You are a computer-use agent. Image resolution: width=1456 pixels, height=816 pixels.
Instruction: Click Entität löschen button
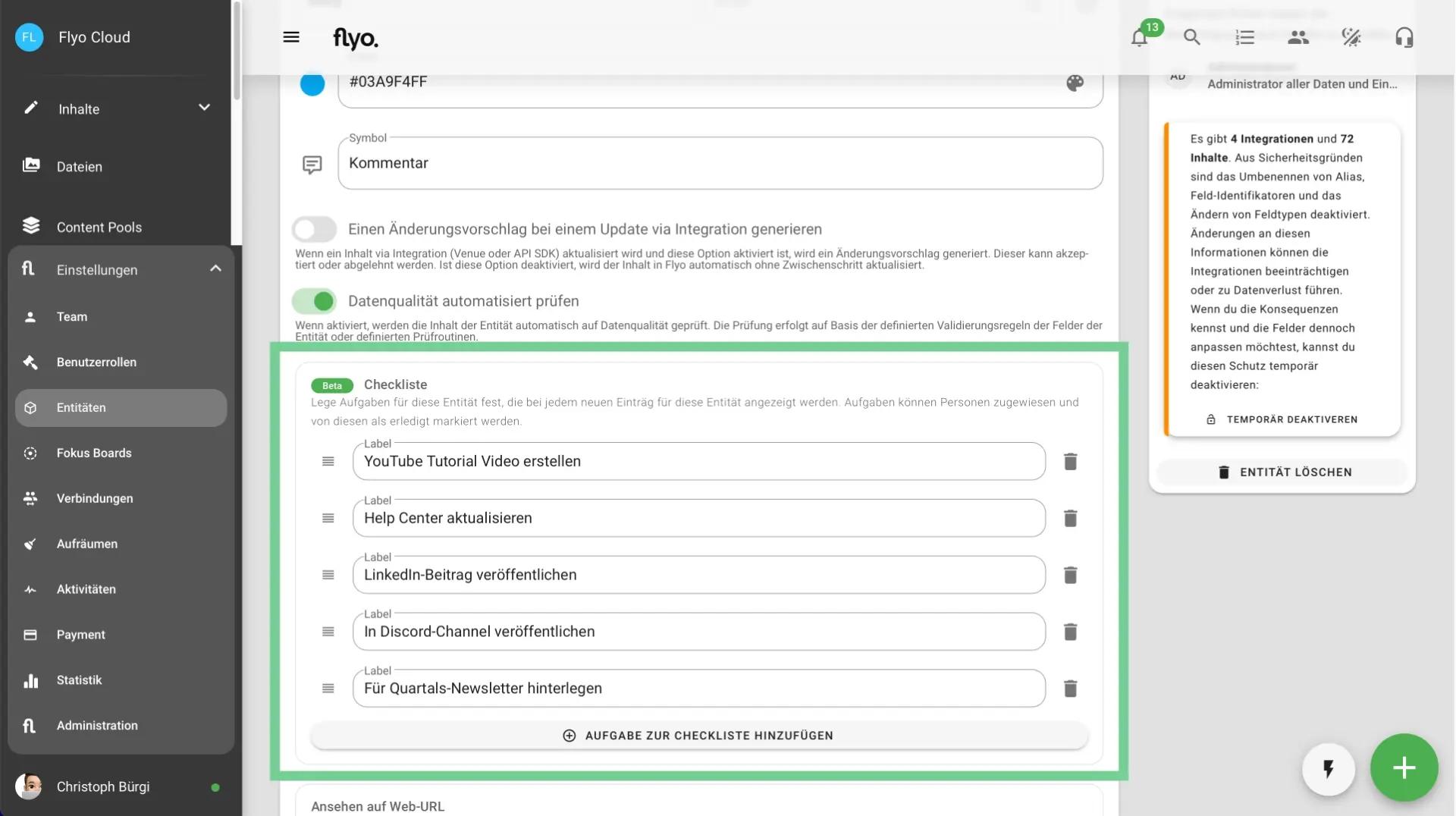[1282, 472]
